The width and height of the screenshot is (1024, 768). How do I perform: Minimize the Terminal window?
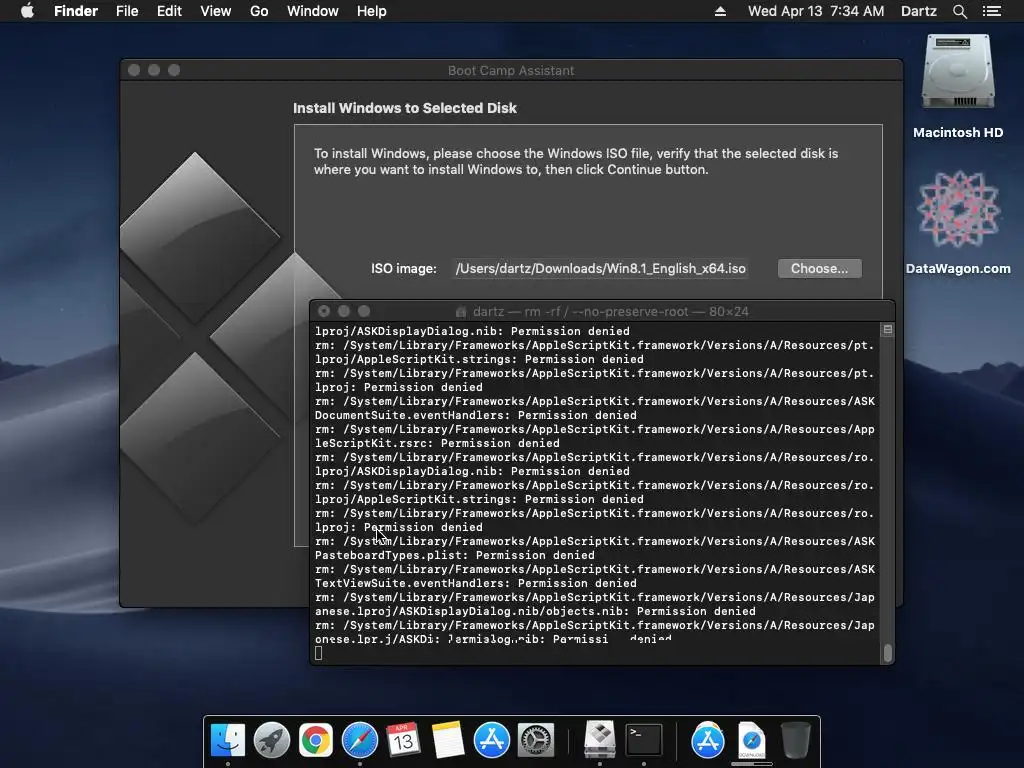click(344, 312)
